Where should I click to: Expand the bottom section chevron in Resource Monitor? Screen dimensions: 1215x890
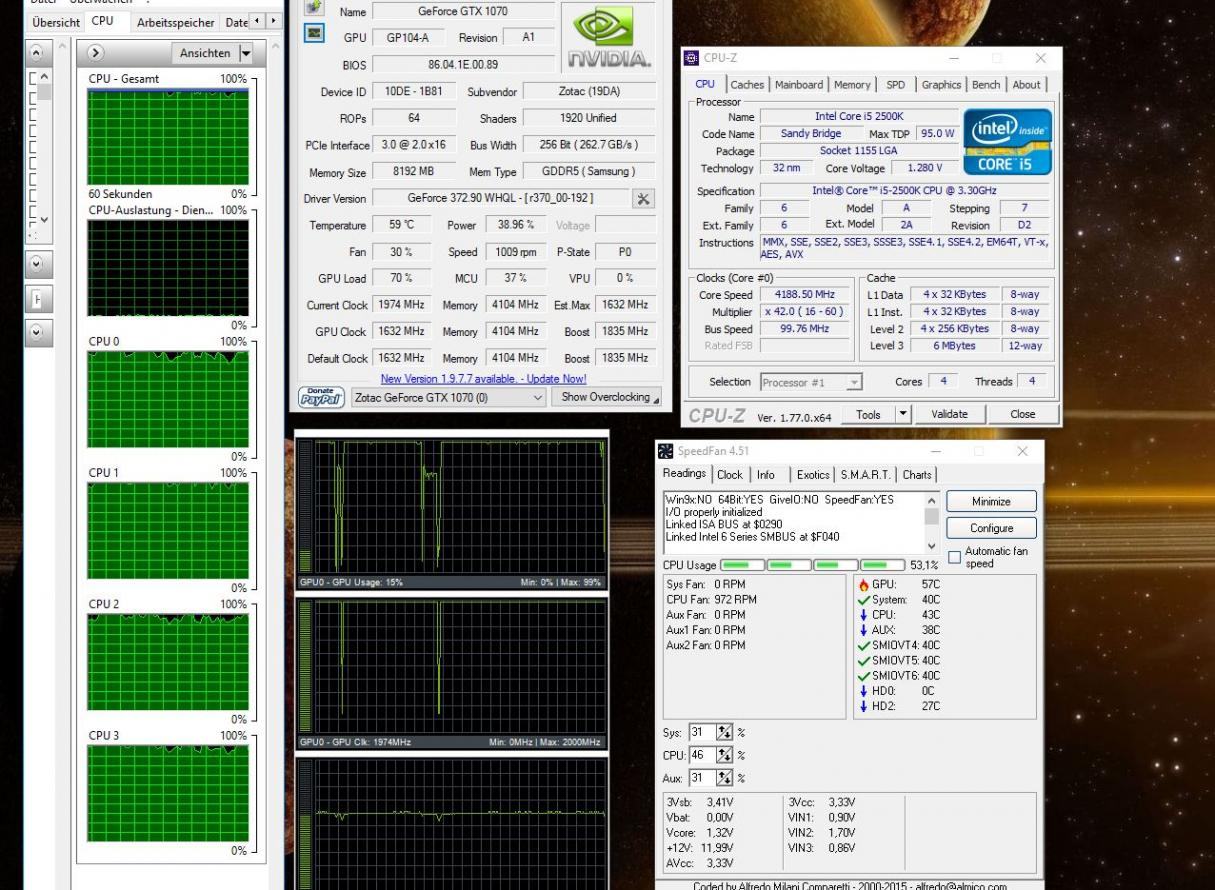pyautogui.click(x=37, y=334)
